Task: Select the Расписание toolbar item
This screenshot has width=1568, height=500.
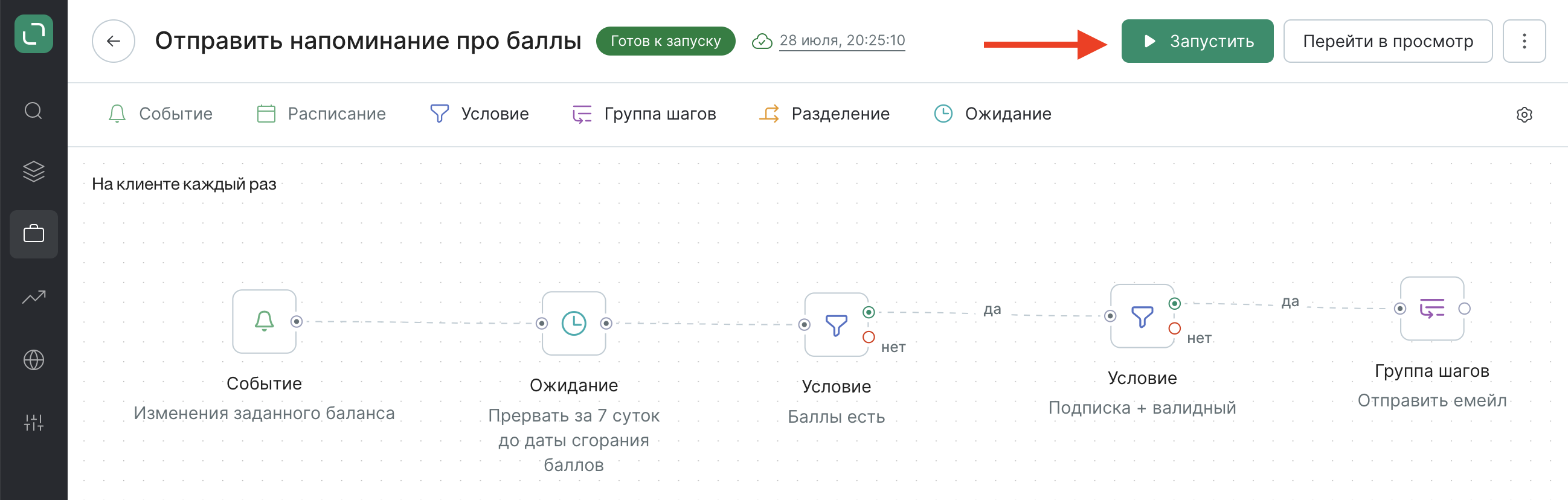Action: pos(321,114)
